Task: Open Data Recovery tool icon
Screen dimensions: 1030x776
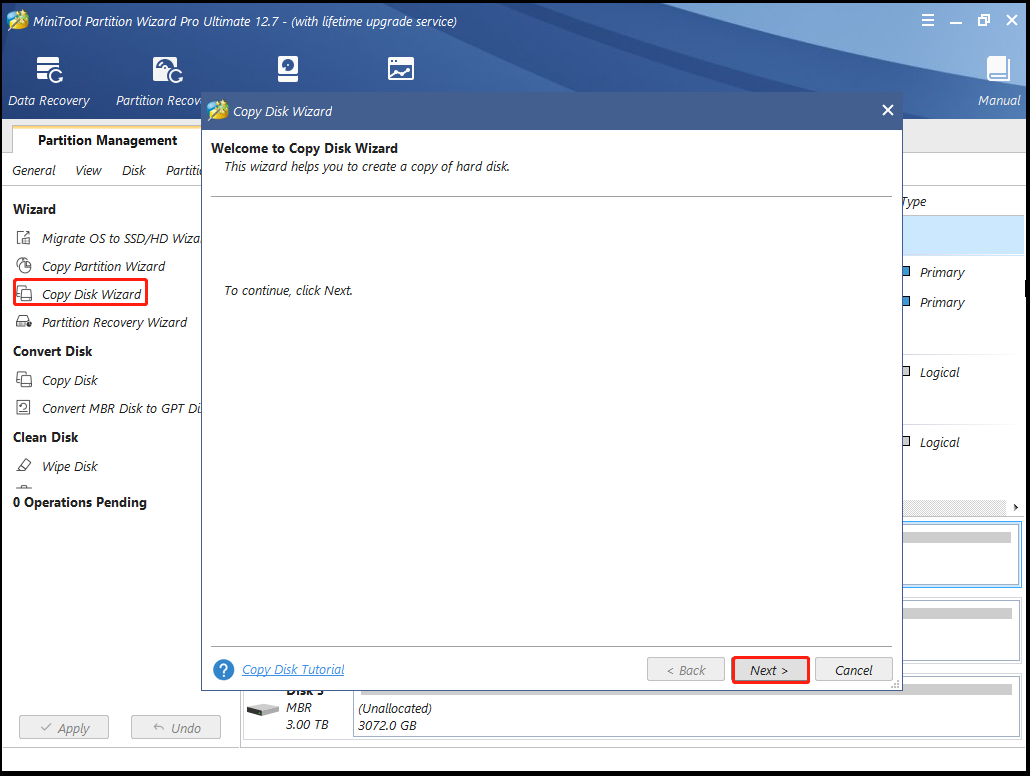Action: coord(49,70)
